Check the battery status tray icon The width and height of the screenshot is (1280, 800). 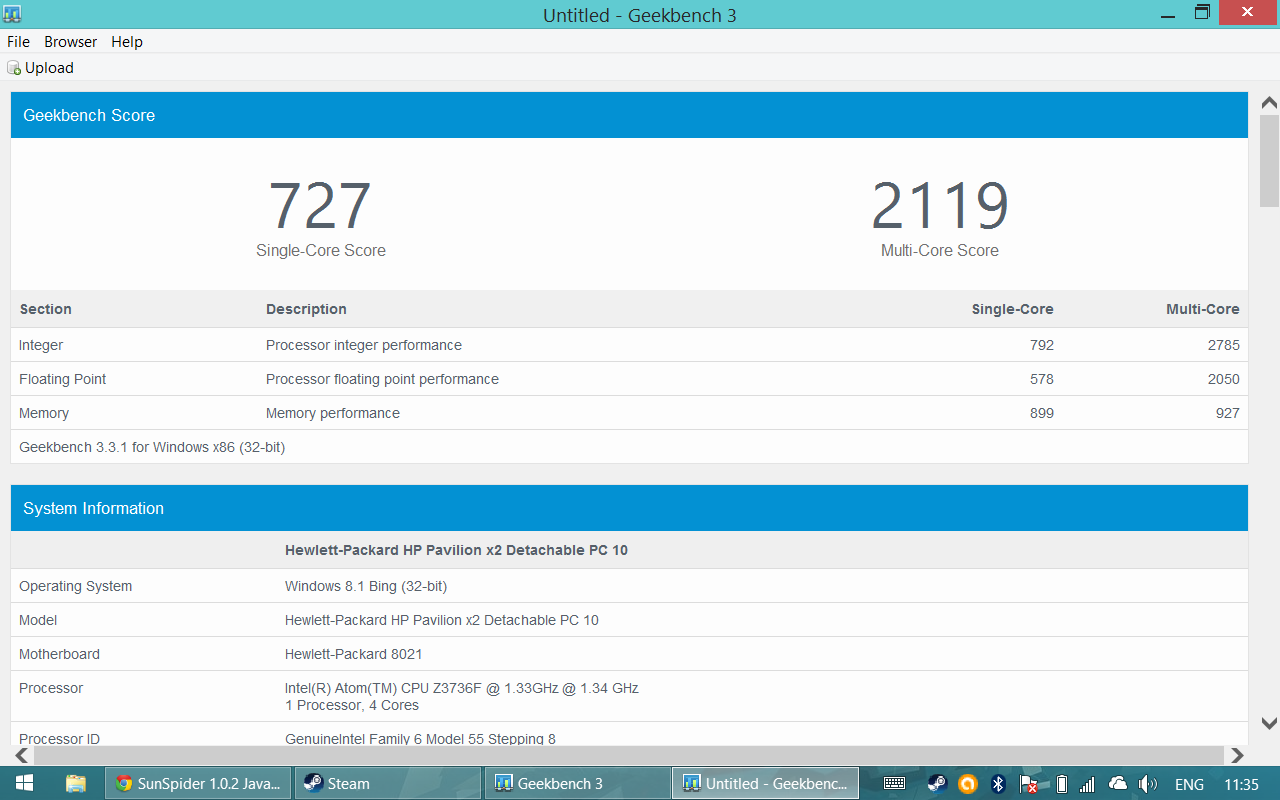pos(1062,784)
